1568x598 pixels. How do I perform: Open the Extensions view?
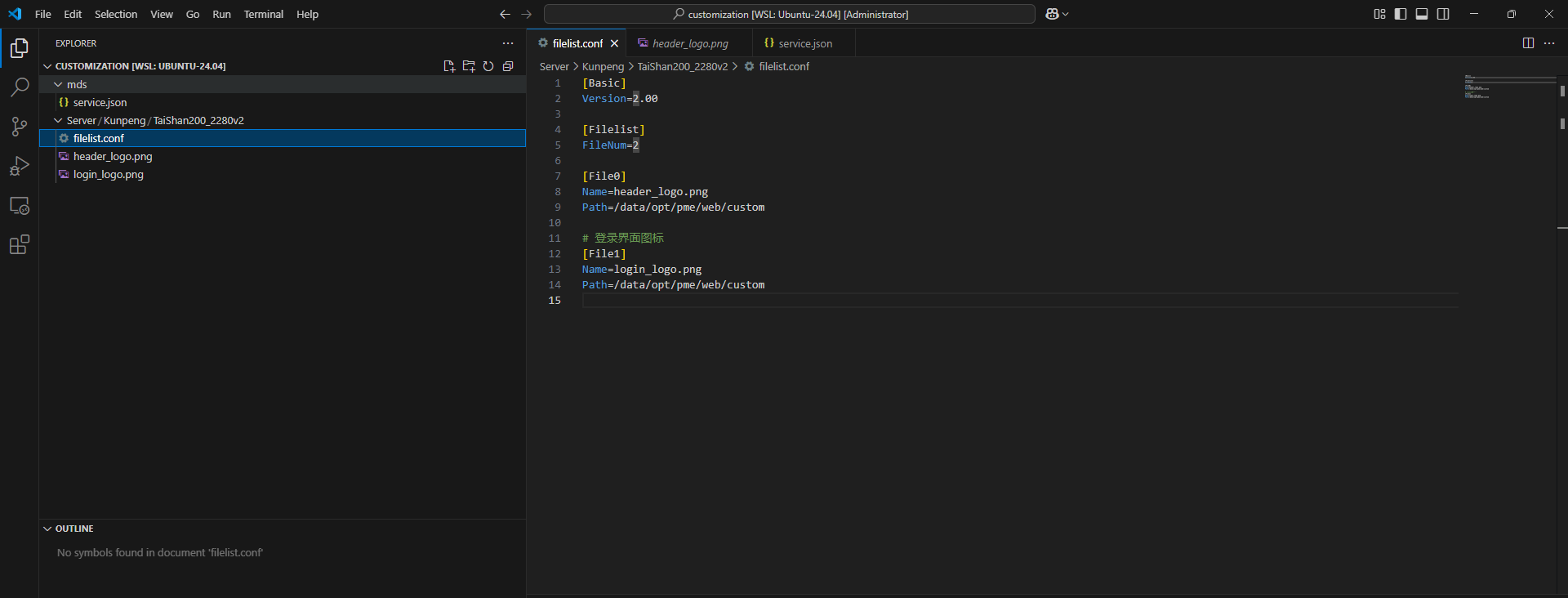pos(20,245)
